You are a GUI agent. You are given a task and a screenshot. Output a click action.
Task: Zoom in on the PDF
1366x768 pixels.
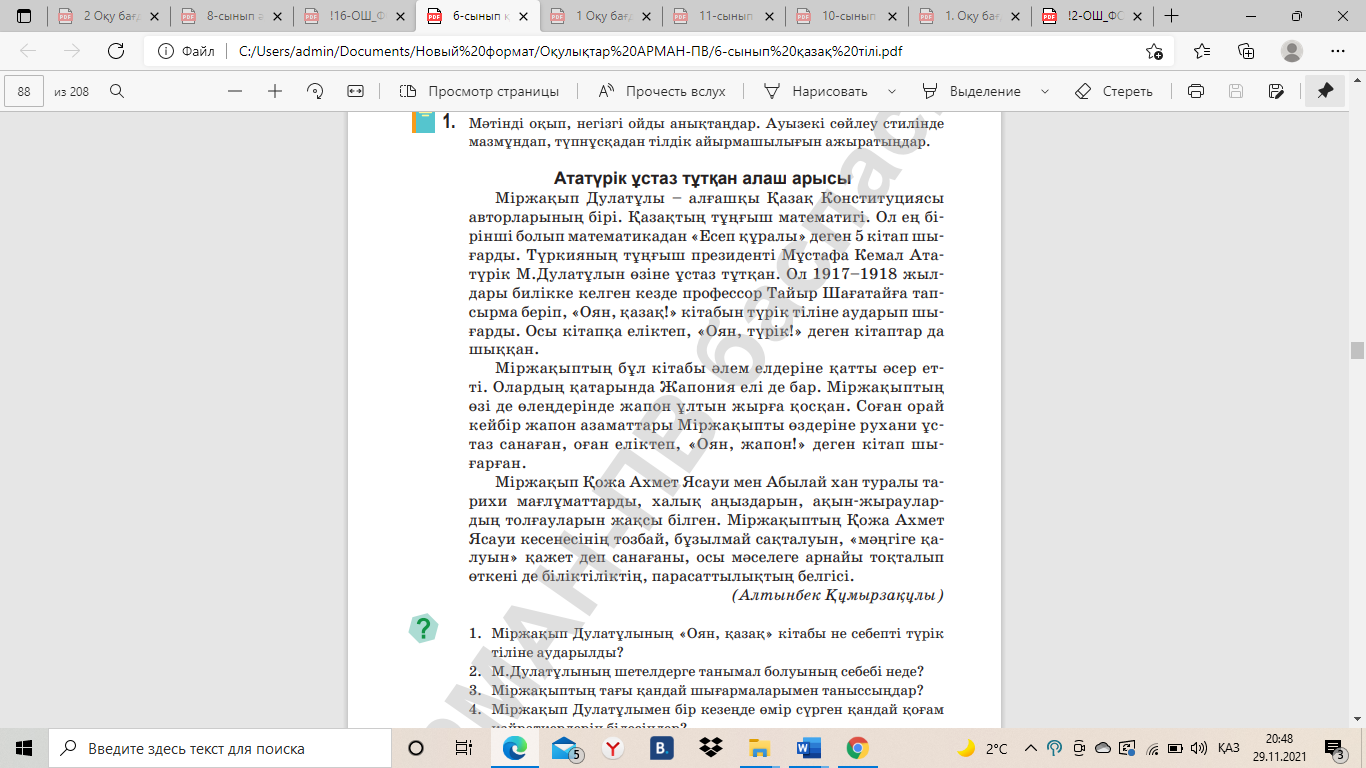coord(275,91)
